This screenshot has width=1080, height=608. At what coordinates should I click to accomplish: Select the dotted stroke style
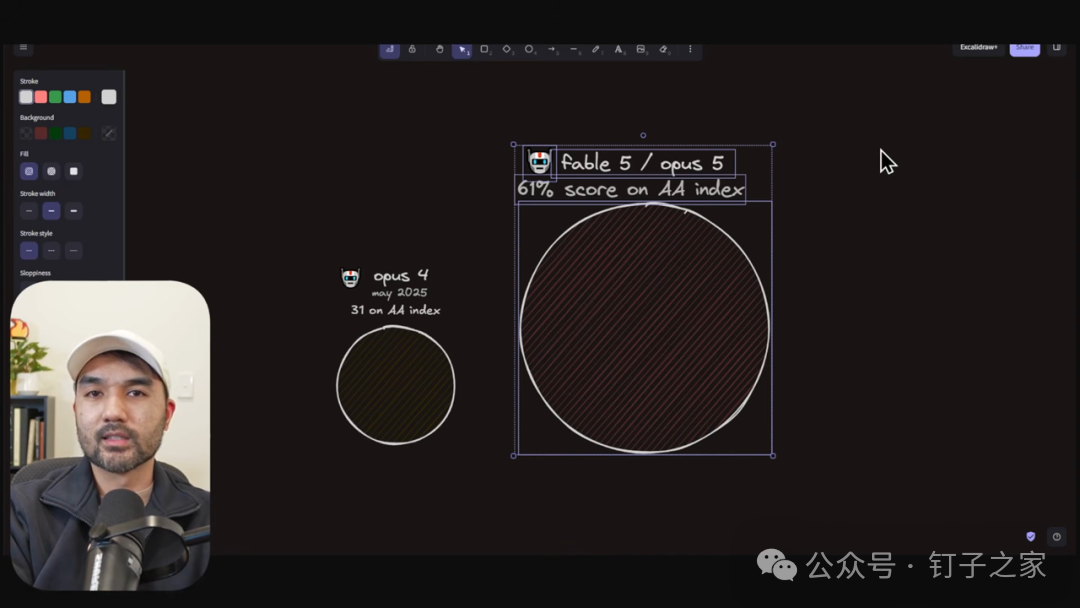pos(74,251)
